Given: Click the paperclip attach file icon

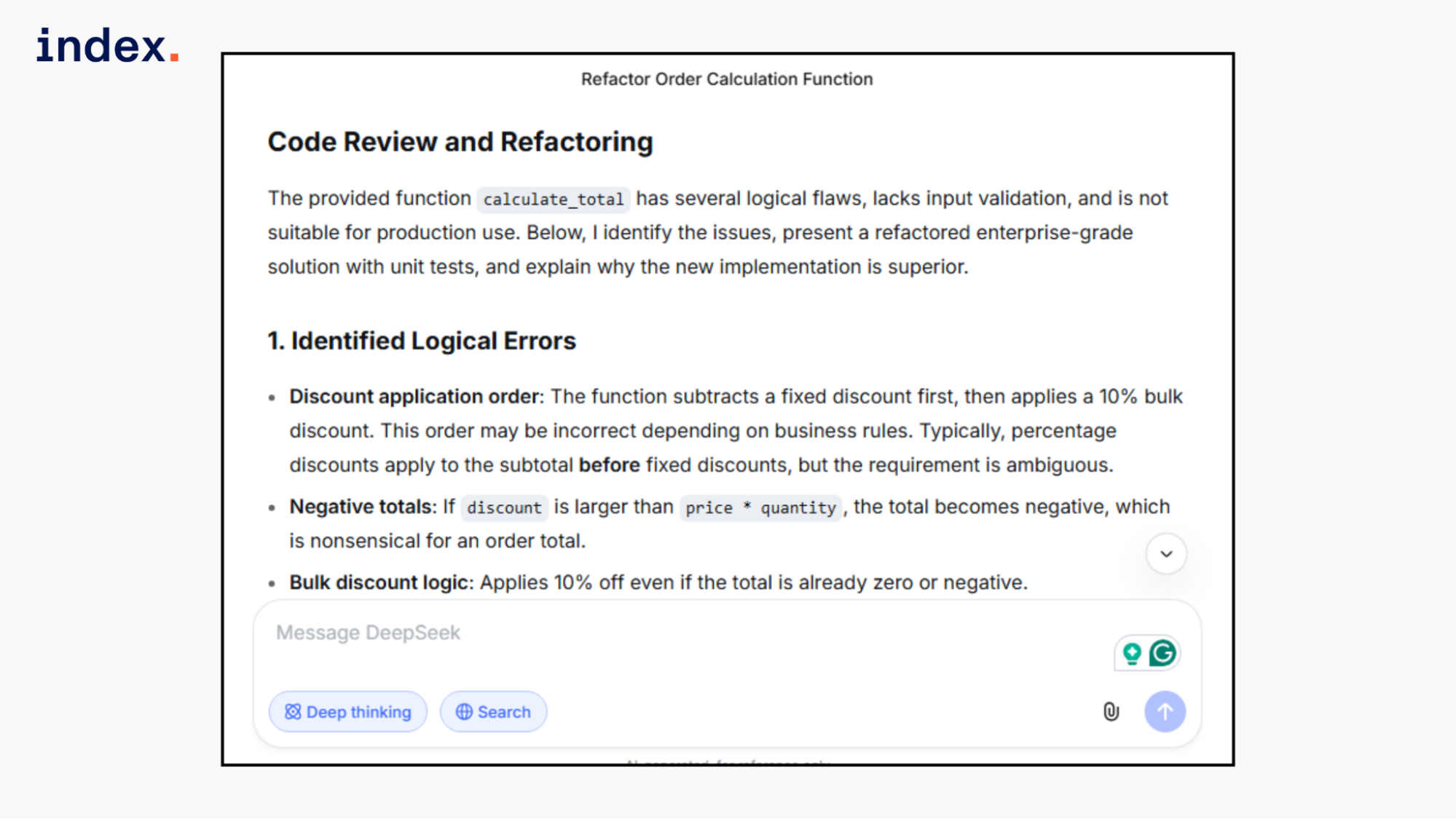Looking at the screenshot, I should coord(1111,711).
